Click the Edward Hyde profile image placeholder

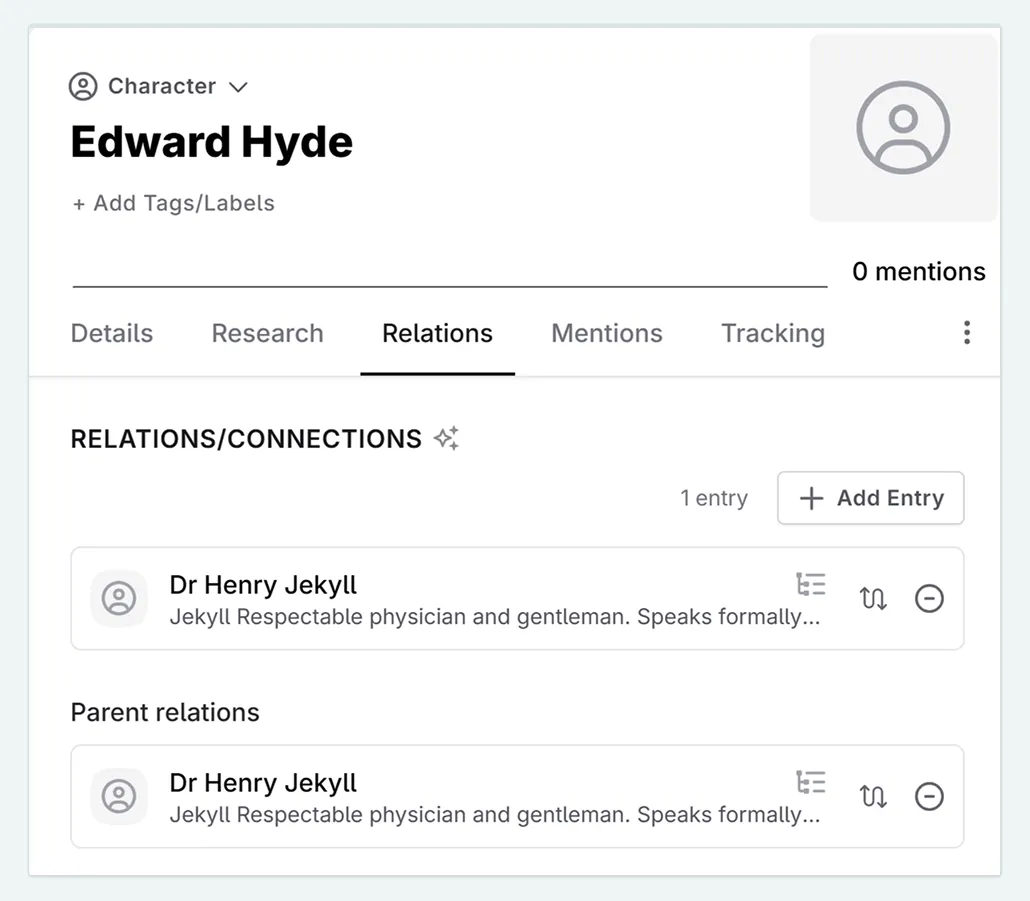(x=902, y=128)
